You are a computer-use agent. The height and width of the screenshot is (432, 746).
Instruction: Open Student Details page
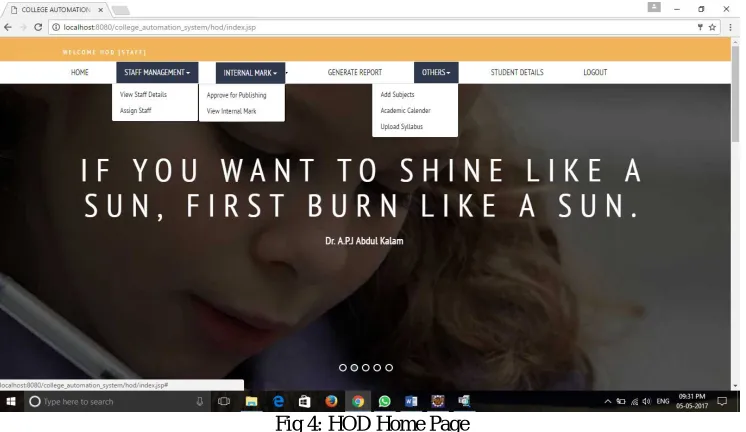[517, 72]
